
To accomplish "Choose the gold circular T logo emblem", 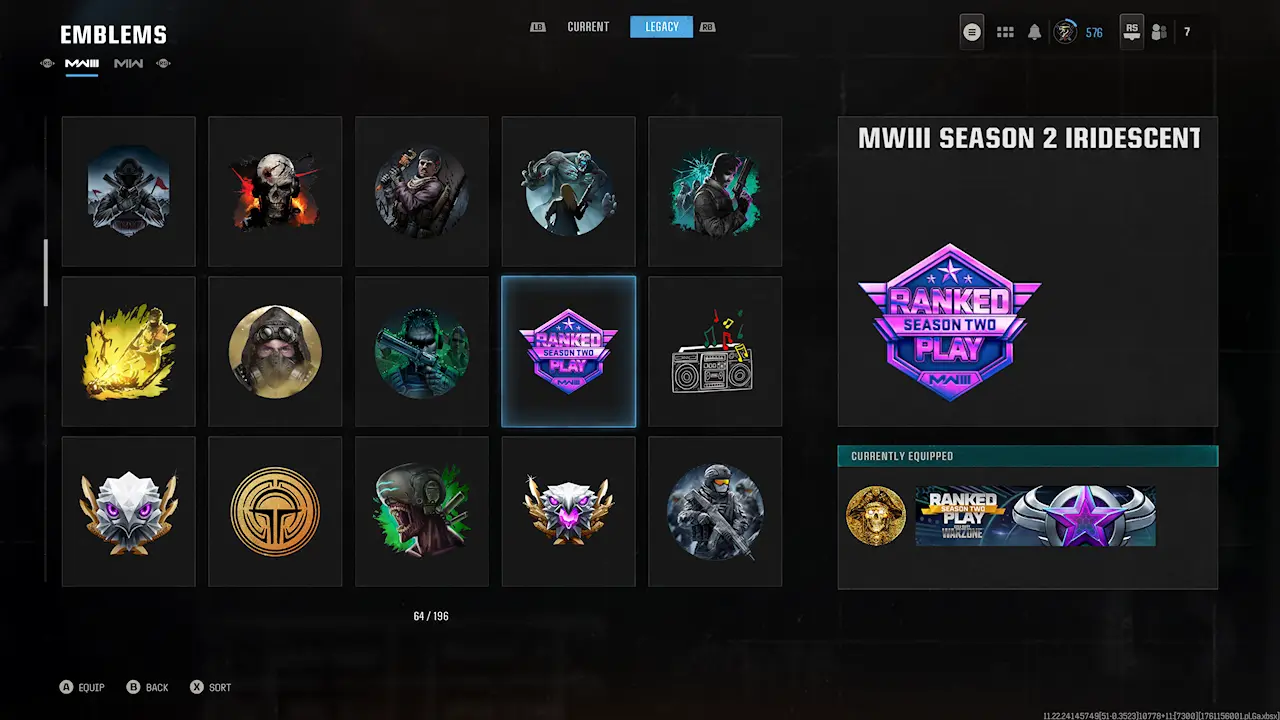I will [x=275, y=511].
